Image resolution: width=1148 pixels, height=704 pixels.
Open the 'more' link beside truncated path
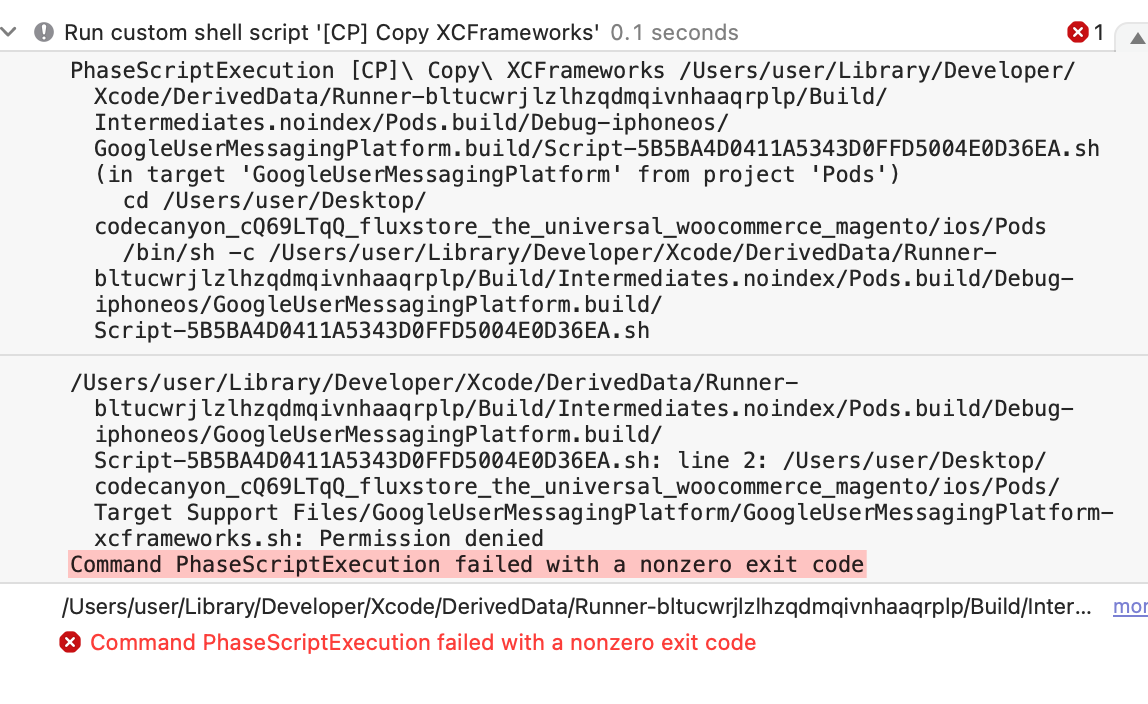coord(1130,606)
